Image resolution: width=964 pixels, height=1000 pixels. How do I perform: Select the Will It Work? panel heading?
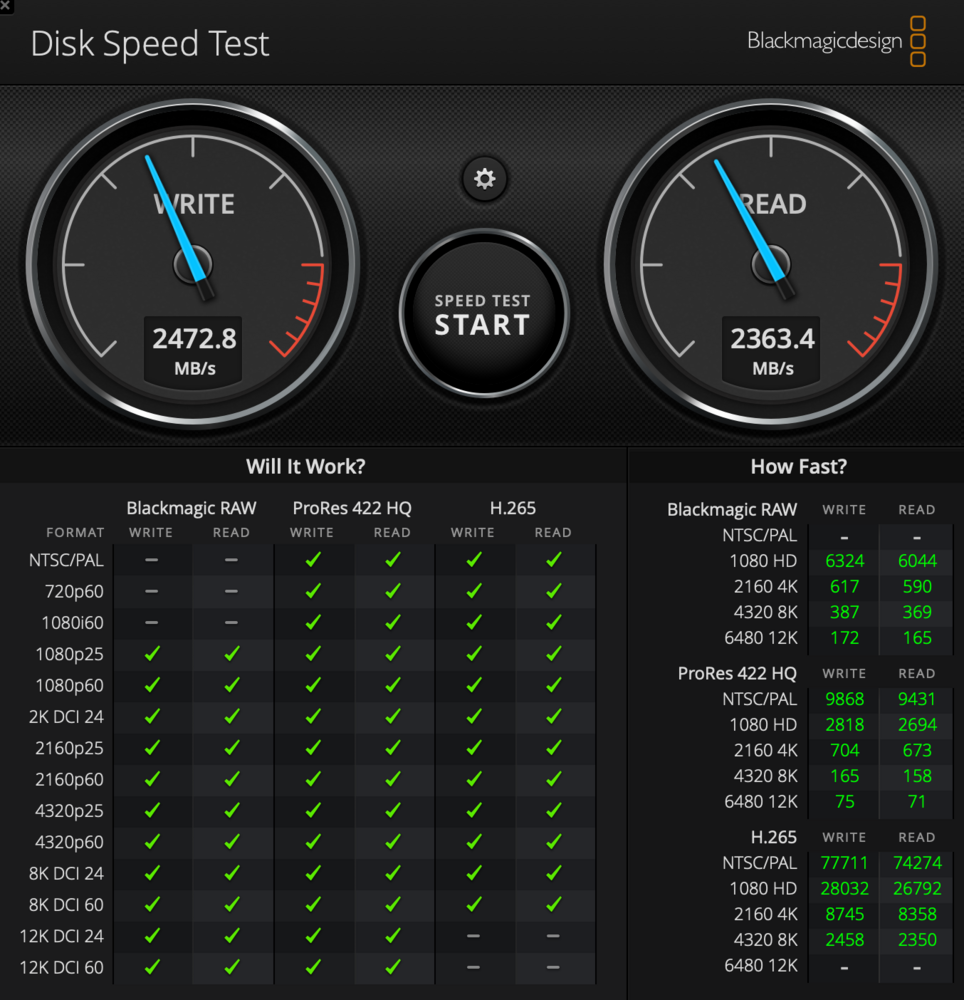click(x=306, y=467)
